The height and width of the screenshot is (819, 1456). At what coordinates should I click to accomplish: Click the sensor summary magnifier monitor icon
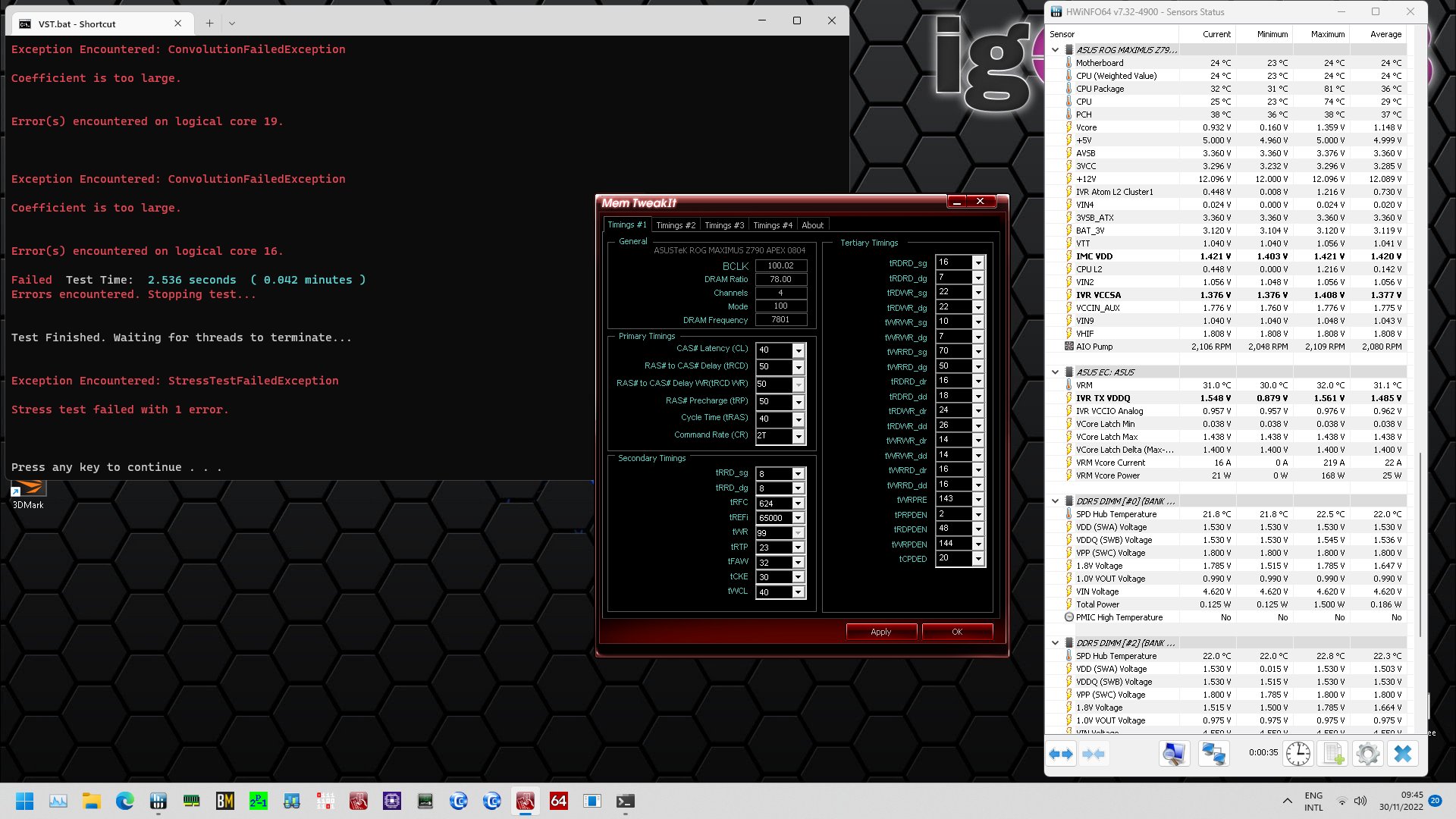pyautogui.click(x=1174, y=754)
